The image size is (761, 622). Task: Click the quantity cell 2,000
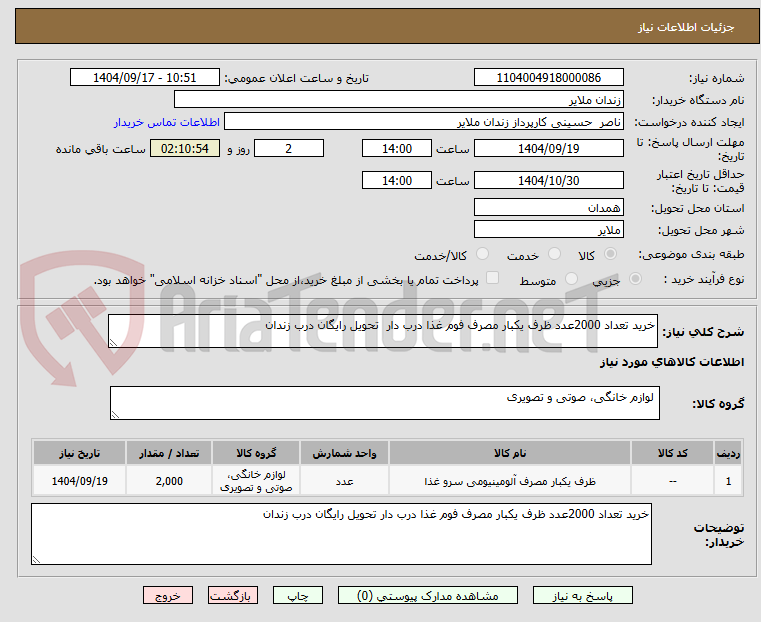point(169,481)
